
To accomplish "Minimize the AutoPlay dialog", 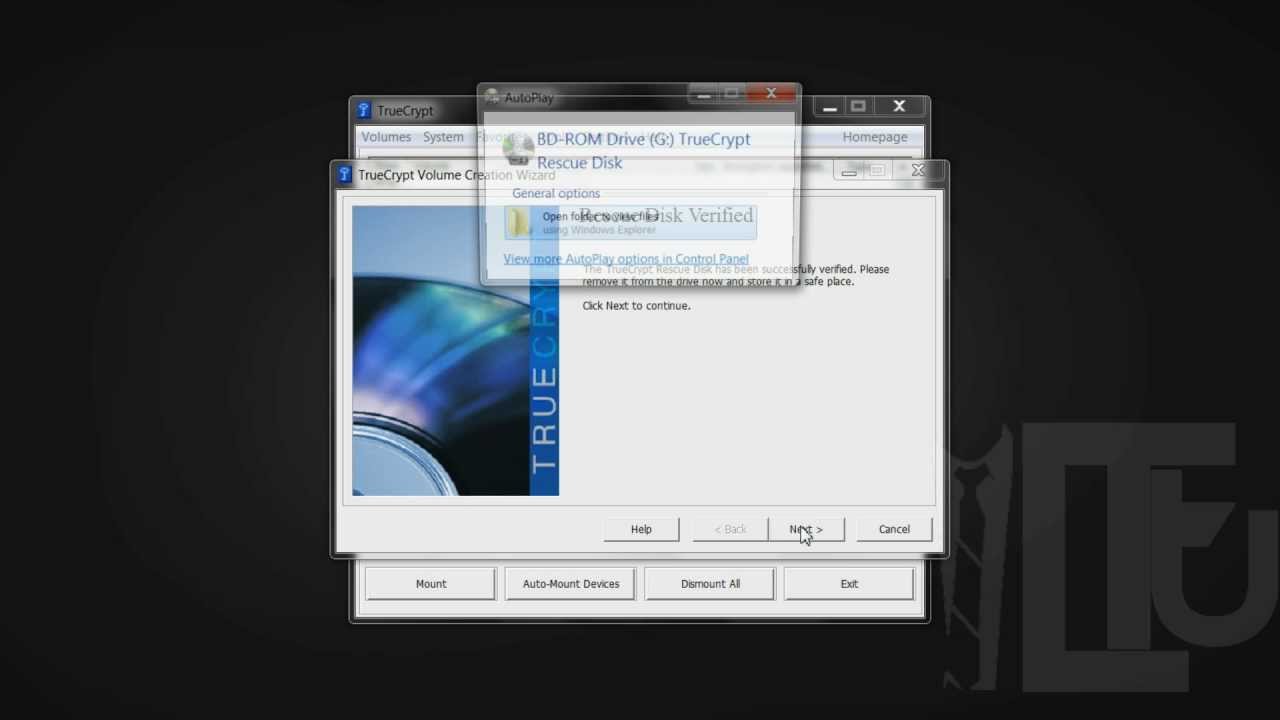I will click(x=703, y=94).
